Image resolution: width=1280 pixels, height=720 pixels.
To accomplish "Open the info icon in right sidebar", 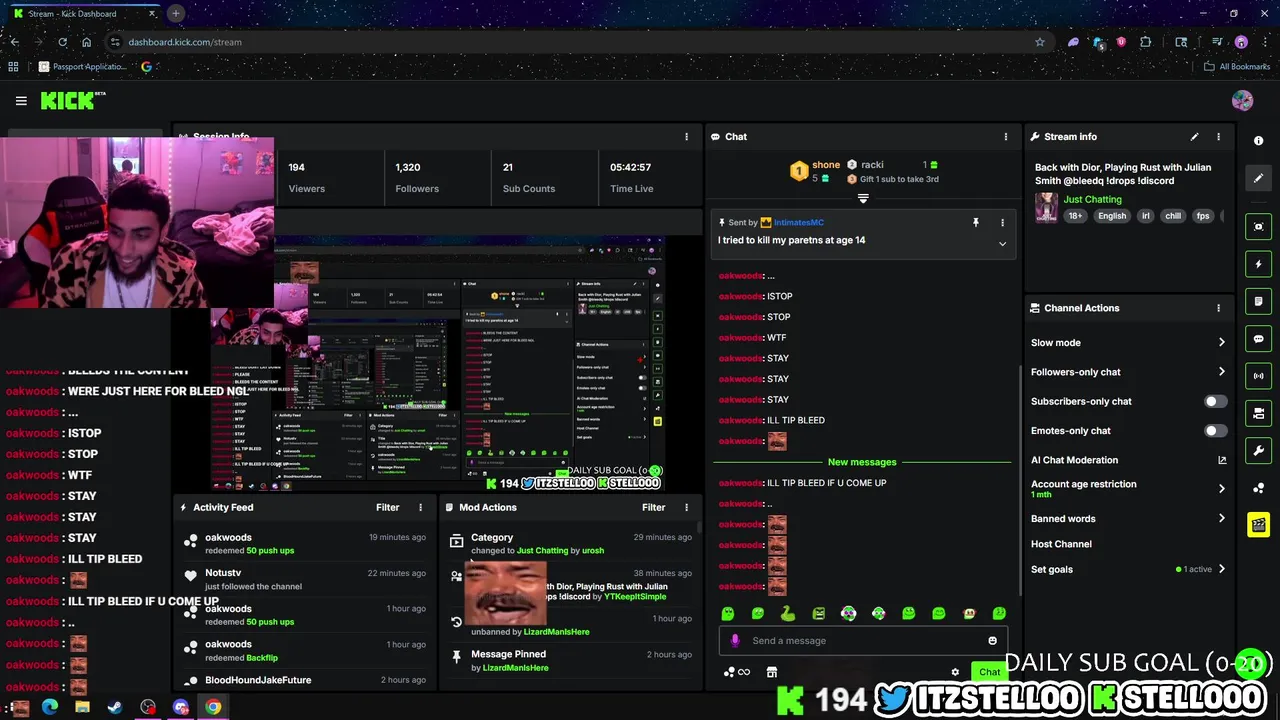I will pos(1258,141).
